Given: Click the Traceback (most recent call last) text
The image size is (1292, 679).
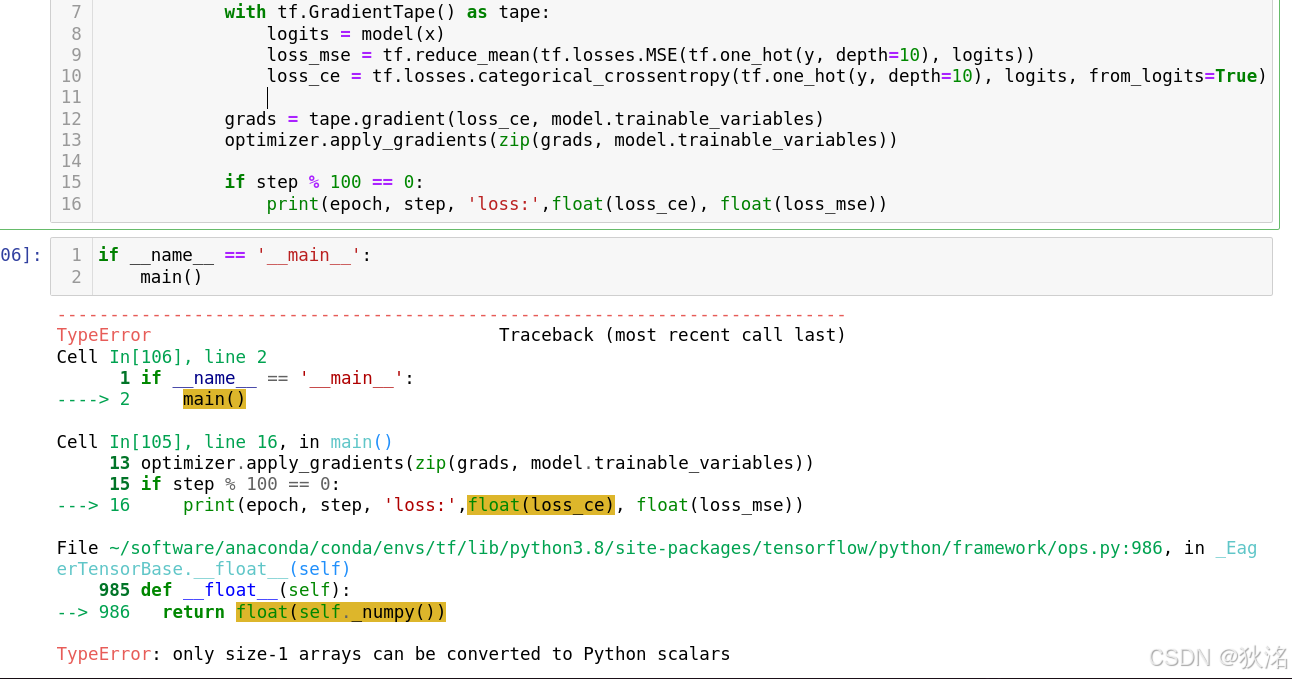Looking at the screenshot, I should (x=673, y=334).
